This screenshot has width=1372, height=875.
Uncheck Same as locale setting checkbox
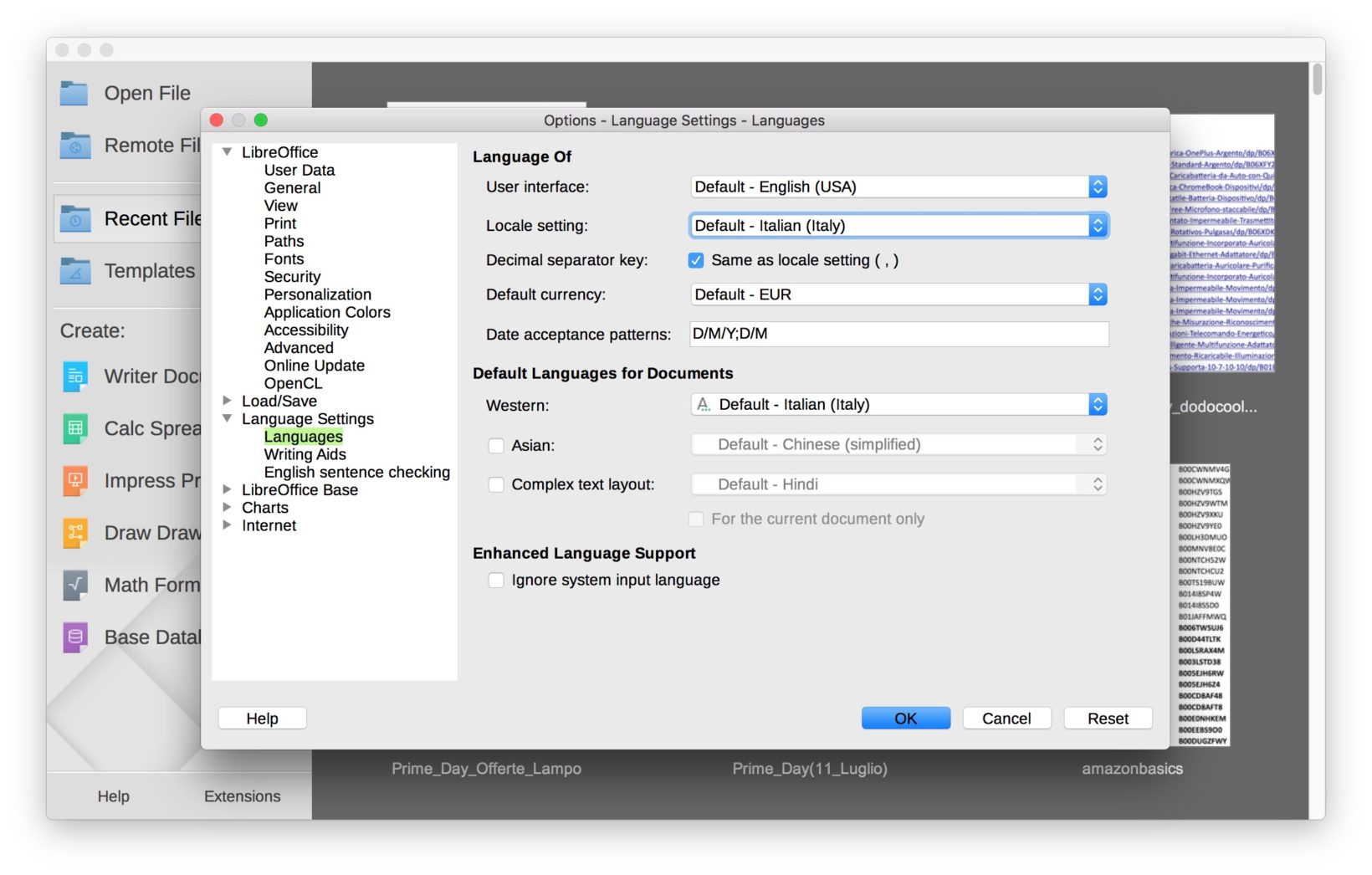pyautogui.click(x=696, y=260)
